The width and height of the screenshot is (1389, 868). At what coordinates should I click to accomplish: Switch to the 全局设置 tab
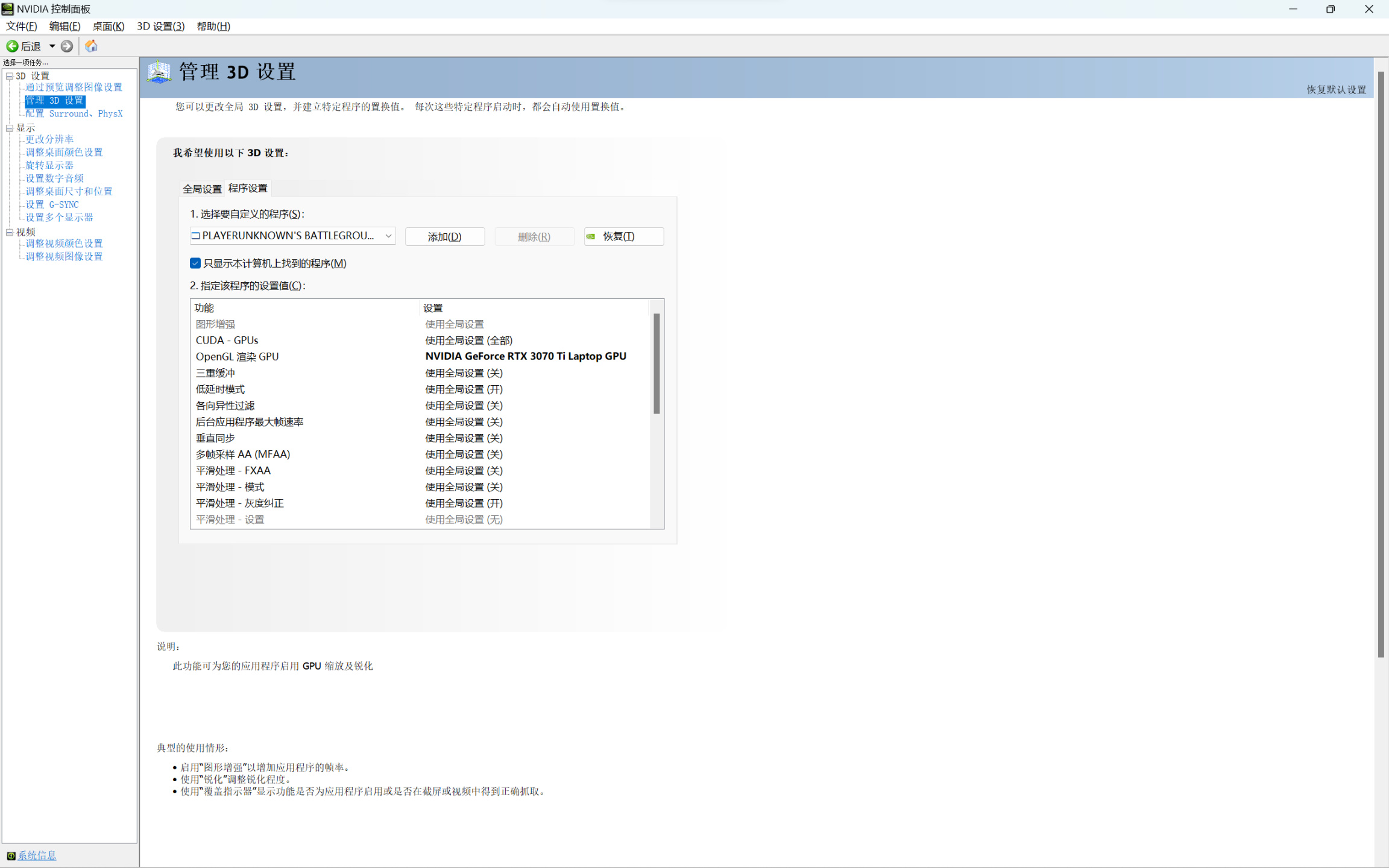[x=202, y=189]
